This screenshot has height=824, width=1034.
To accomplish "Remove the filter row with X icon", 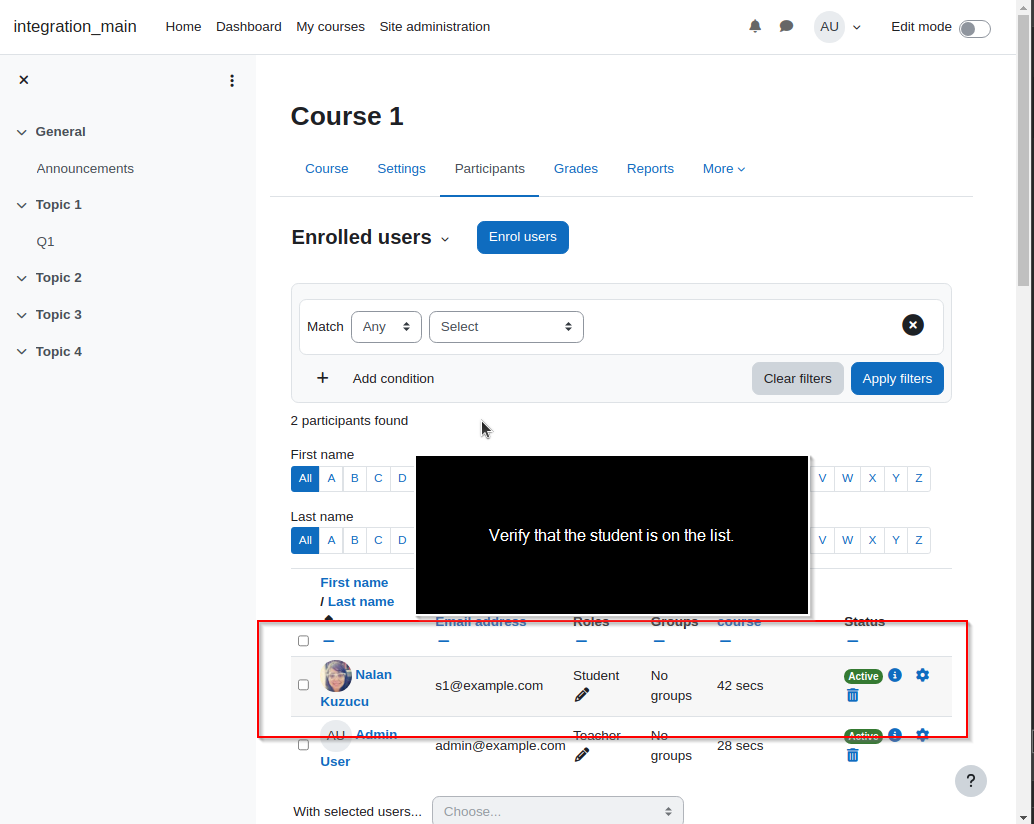I will pos(913,325).
